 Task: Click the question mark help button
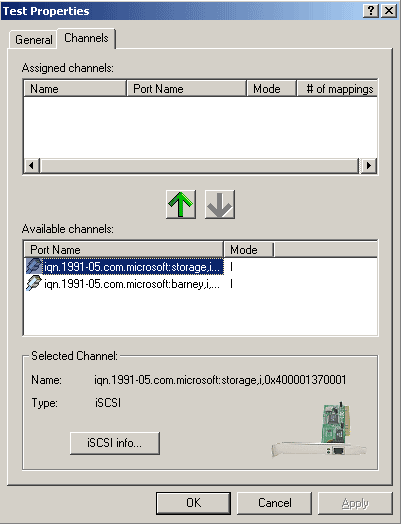(371, 11)
